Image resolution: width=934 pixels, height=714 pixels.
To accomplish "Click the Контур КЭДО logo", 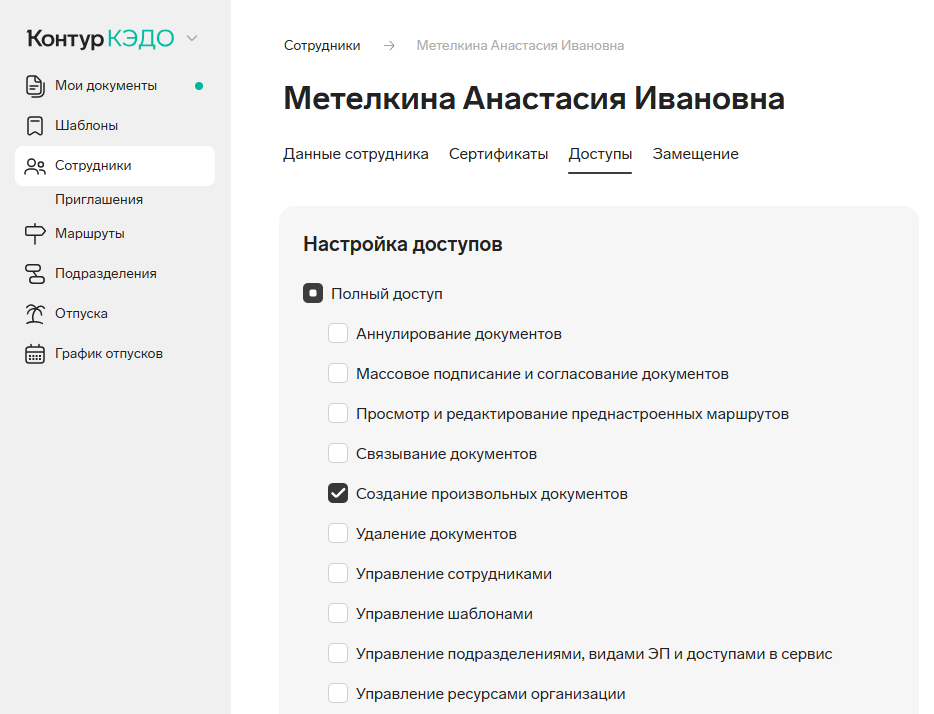I will 101,39.
